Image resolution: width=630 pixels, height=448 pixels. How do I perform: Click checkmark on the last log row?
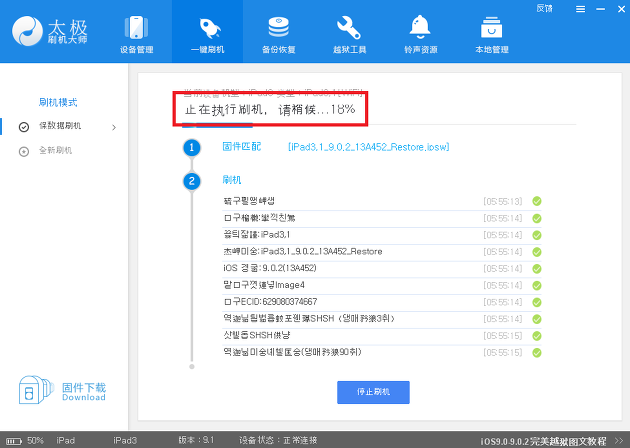(x=537, y=353)
